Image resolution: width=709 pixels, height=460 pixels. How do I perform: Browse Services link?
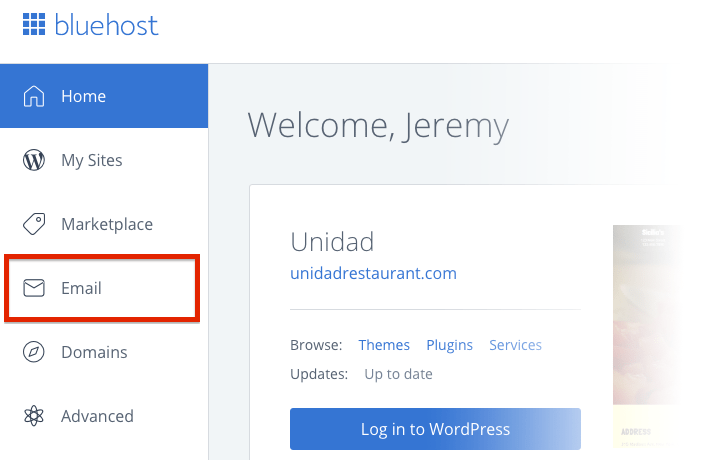click(515, 345)
